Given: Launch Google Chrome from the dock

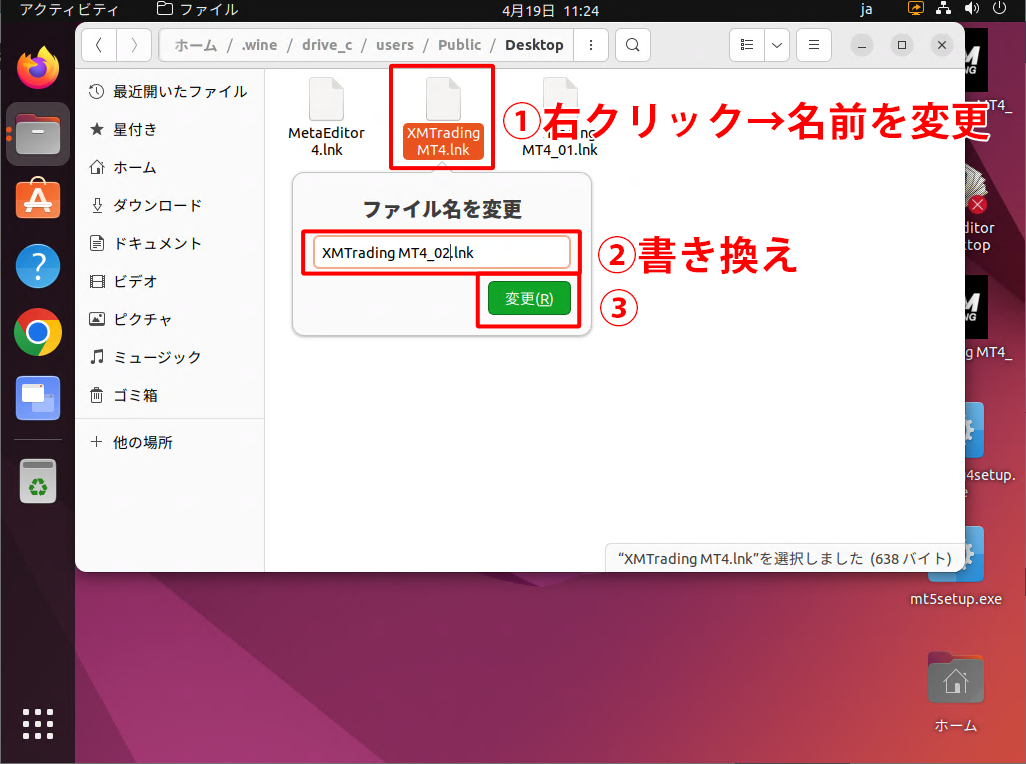Looking at the screenshot, I should tap(38, 332).
